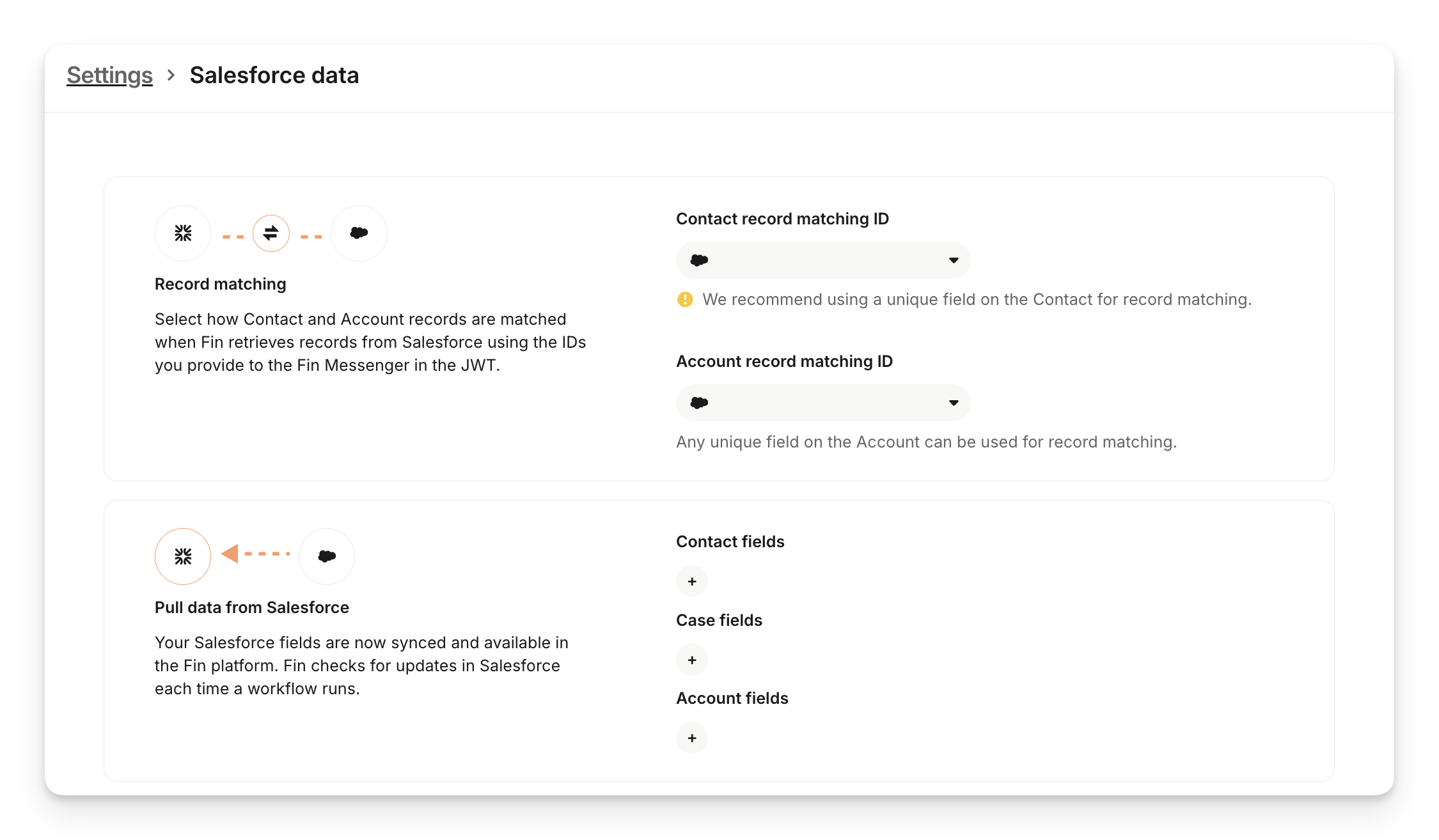The height and width of the screenshot is (840, 1439).
Task: Click the breadcrumb chevron separator
Action: 171,75
